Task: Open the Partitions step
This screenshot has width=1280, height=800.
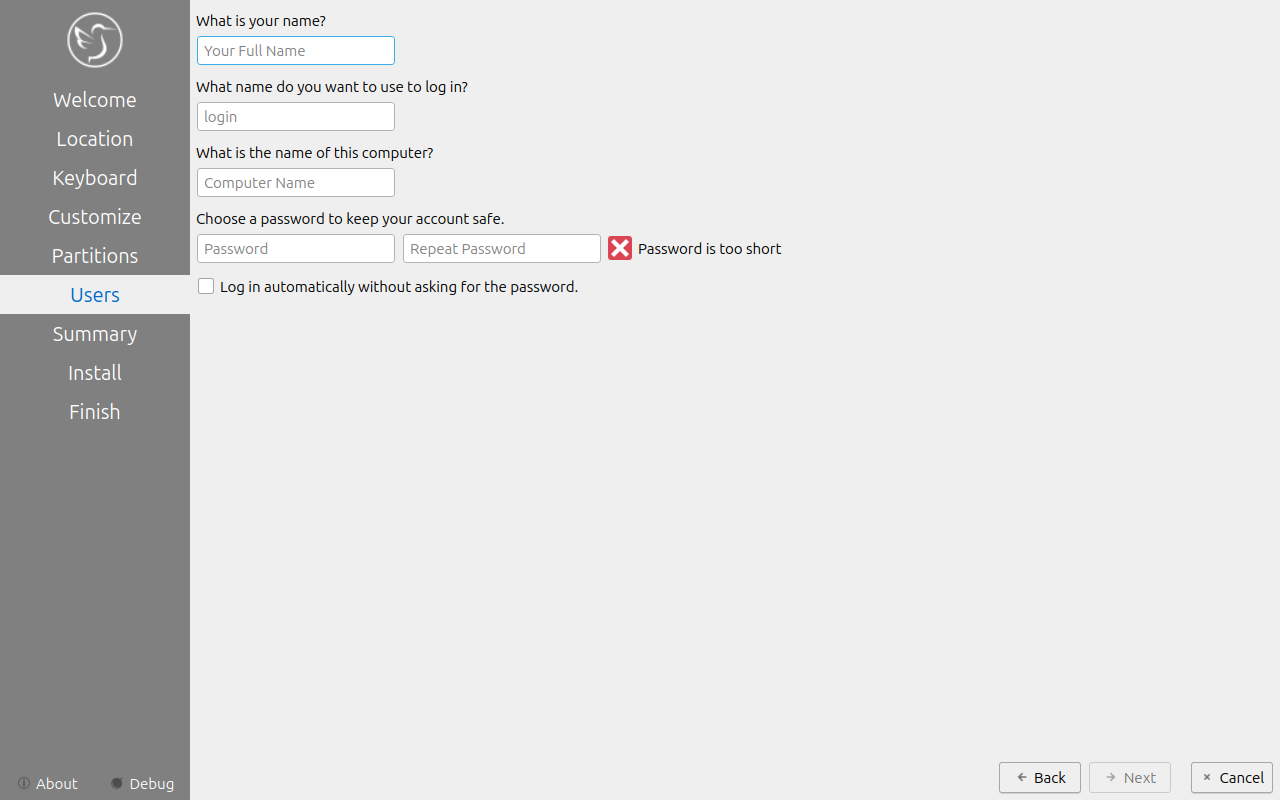Action: pos(95,256)
